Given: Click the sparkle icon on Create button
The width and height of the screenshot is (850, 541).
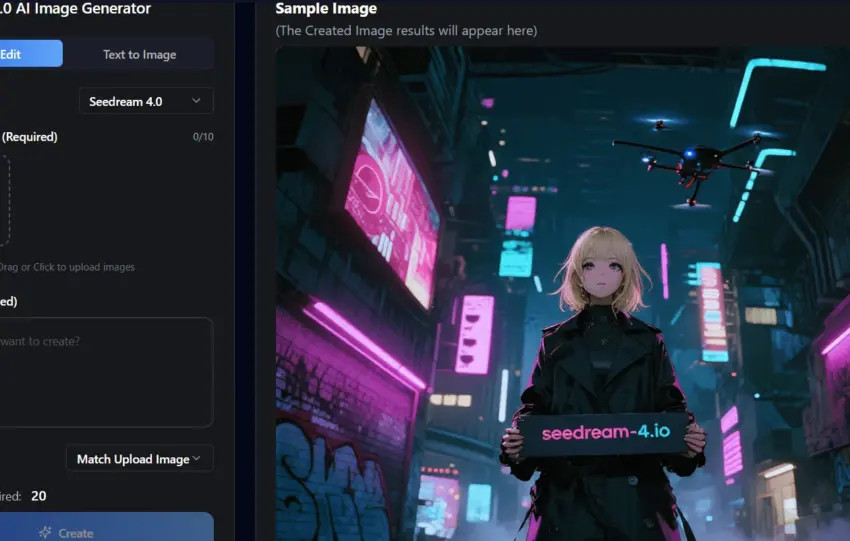Looking at the screenshot, I should 45,532.
